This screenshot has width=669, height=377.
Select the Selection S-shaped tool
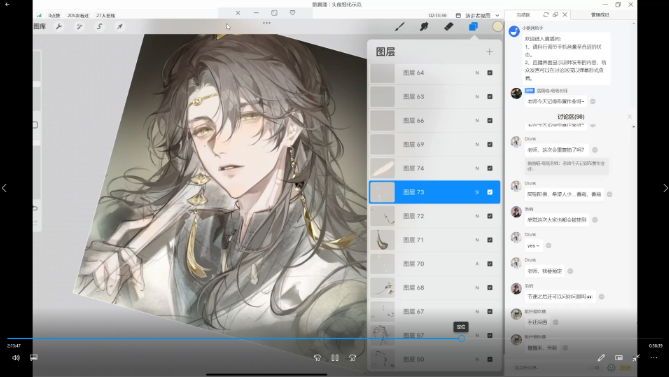click(99, 26)
